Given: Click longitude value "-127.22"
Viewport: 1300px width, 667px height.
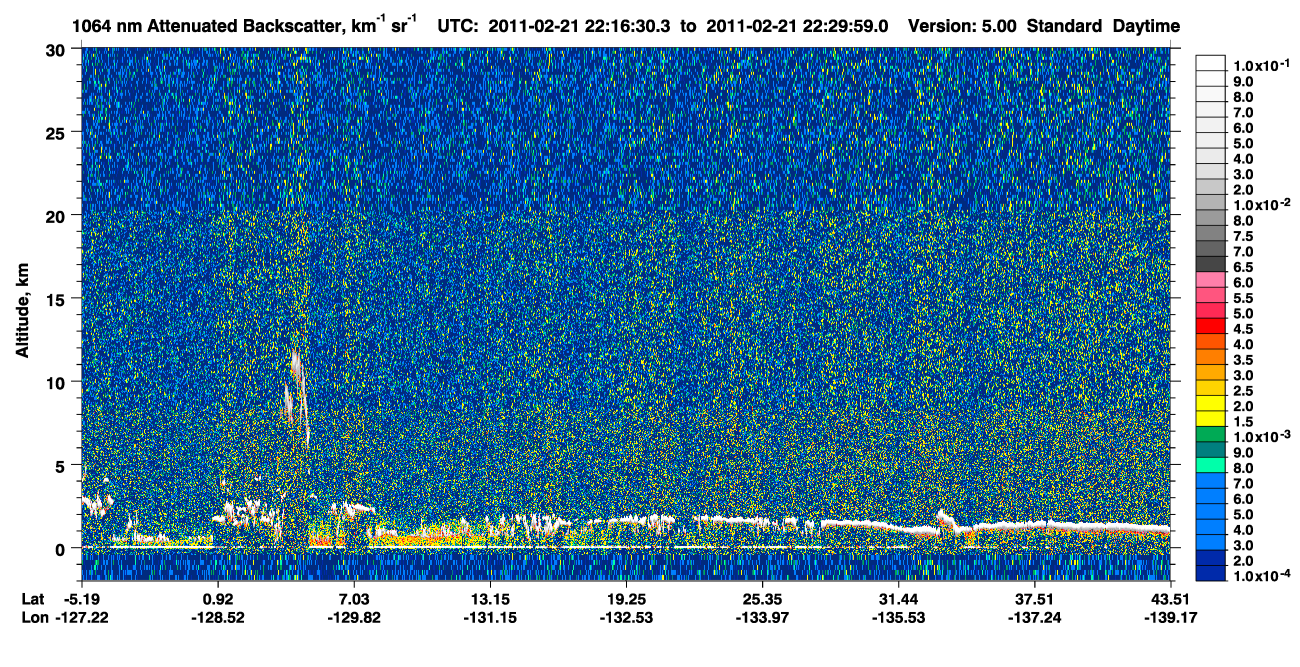Looking at the screenshot, I should (82, 617).
